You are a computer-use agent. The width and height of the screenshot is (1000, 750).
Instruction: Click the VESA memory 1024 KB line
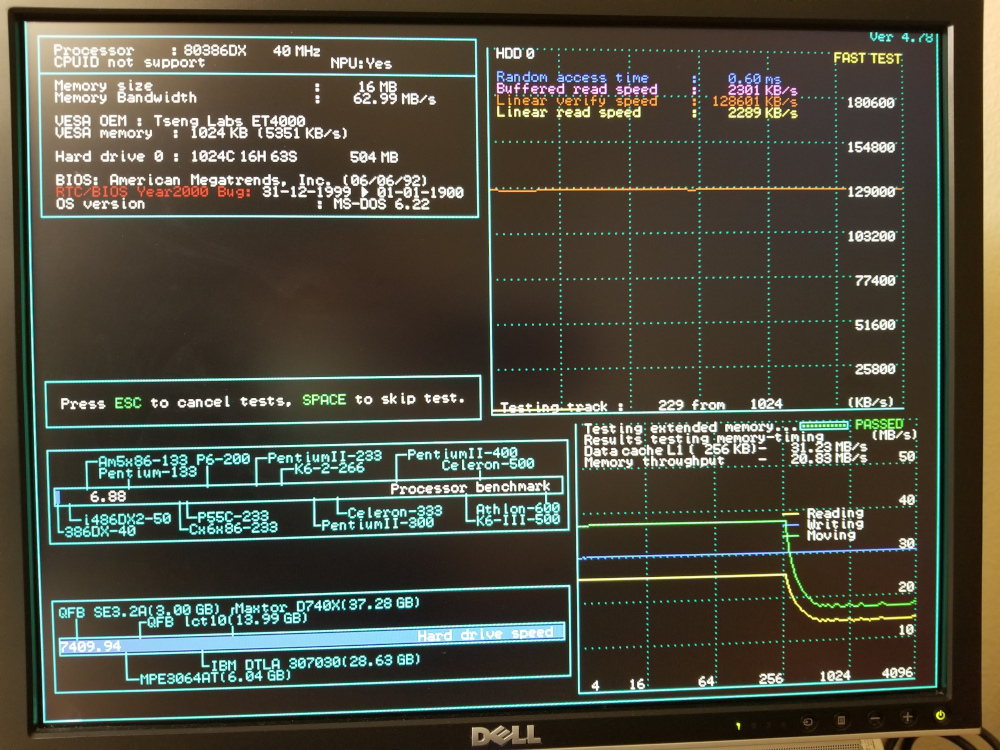tap(201, 133)
